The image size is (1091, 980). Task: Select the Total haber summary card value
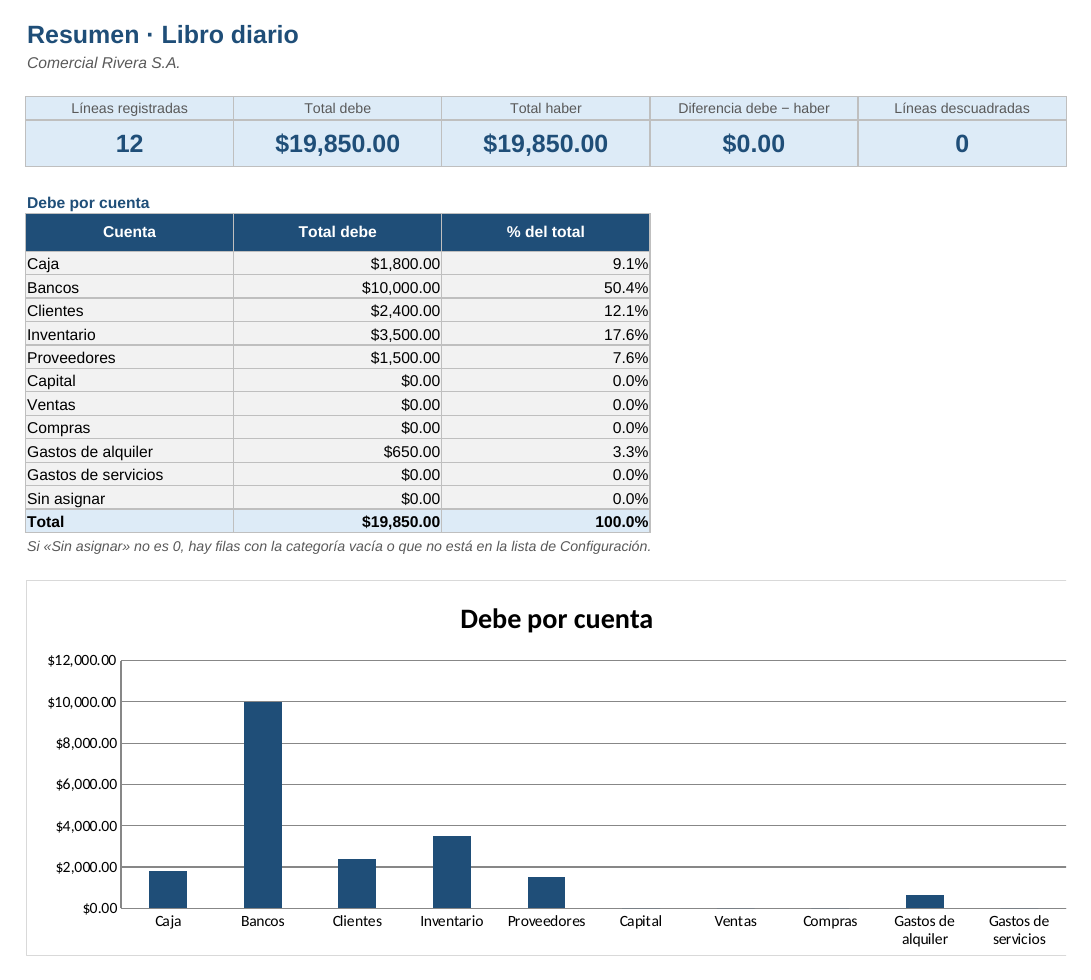coord(546,143)
